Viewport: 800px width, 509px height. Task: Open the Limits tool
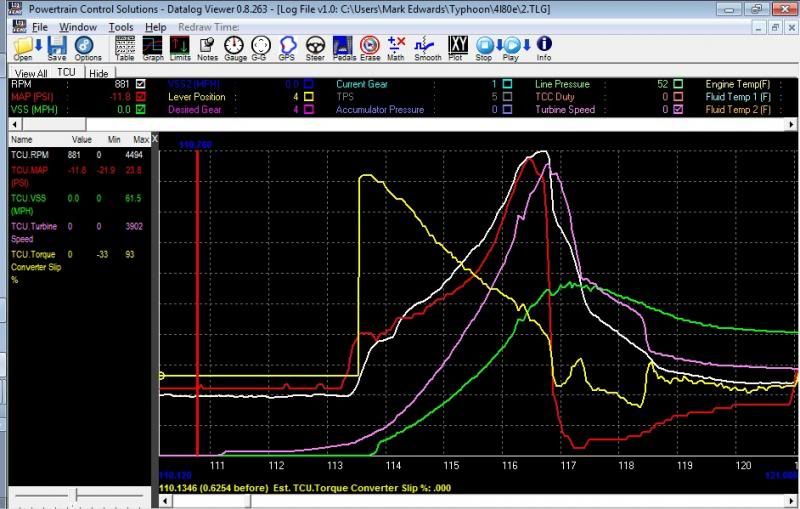[180, 48]
